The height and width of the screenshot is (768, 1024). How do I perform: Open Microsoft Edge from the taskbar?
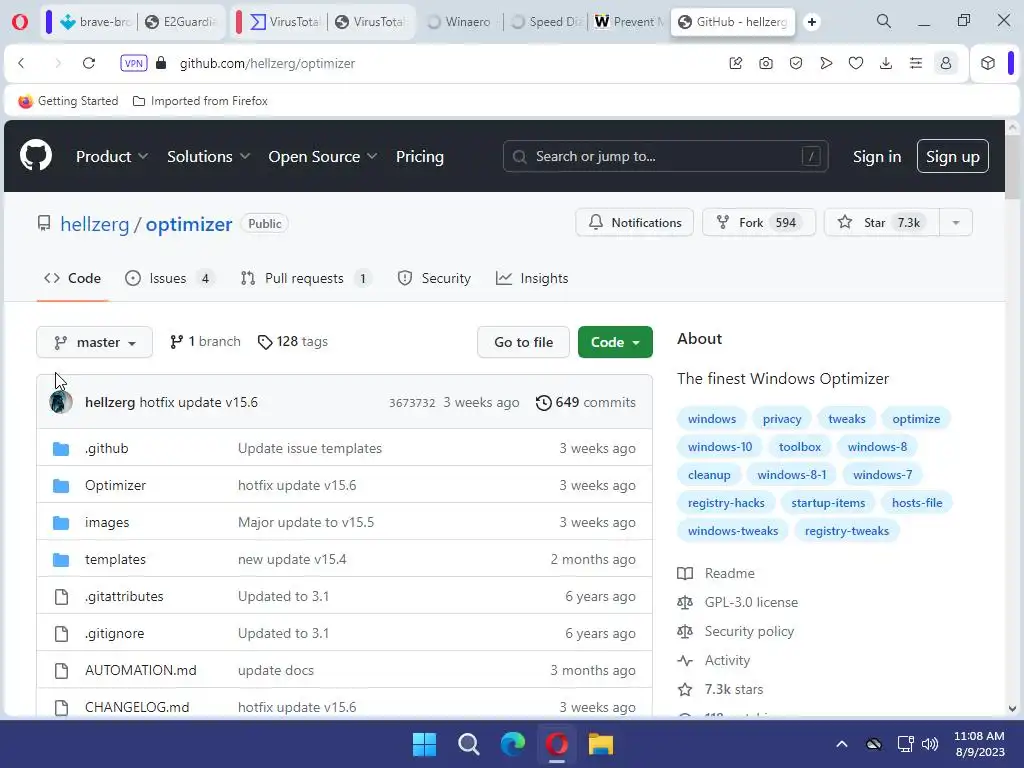513,744
